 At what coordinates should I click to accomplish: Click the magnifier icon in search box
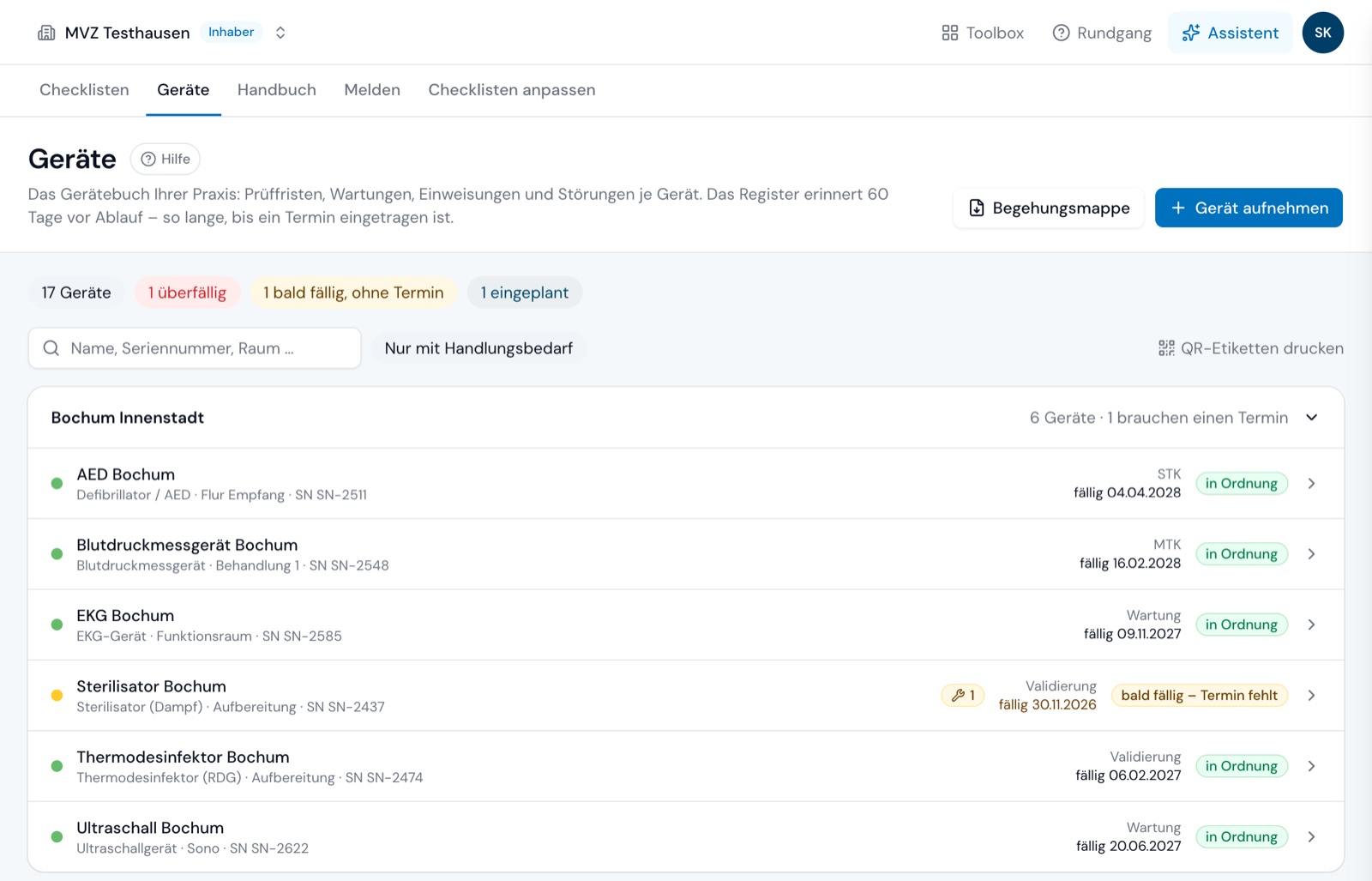click(51, 348)
